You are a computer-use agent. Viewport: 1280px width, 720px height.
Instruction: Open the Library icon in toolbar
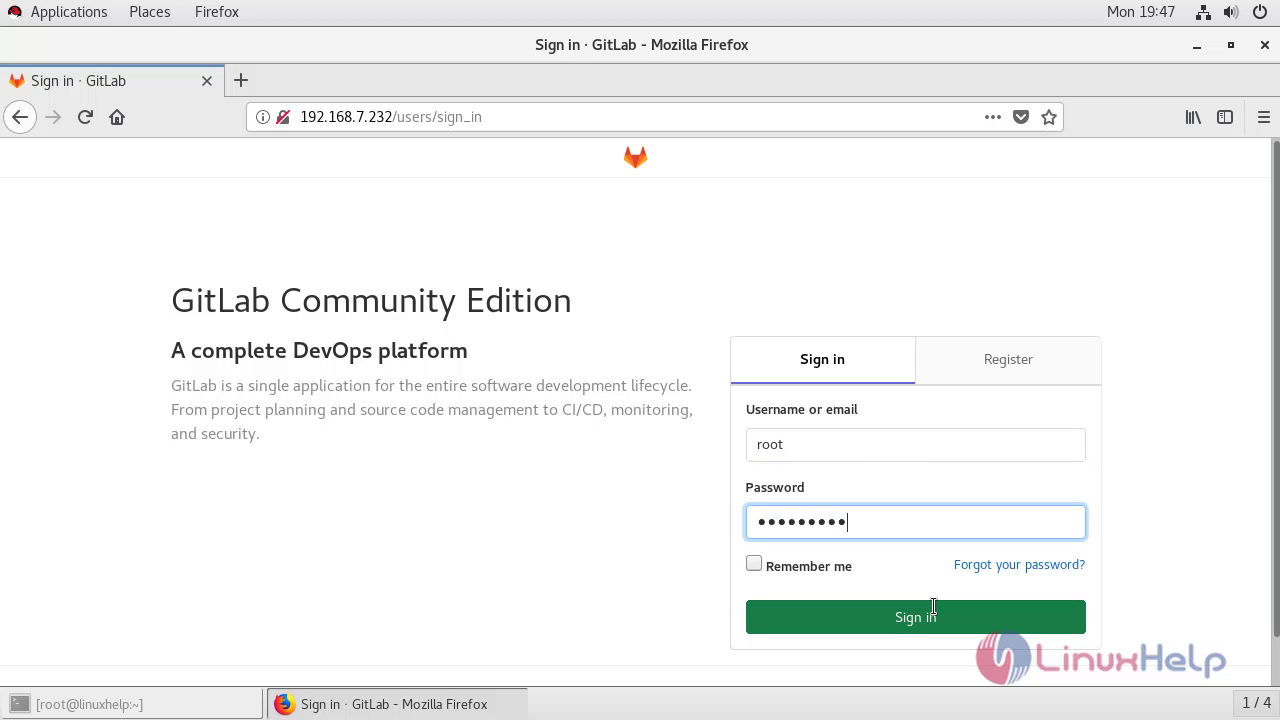[x=1193, y=117]
